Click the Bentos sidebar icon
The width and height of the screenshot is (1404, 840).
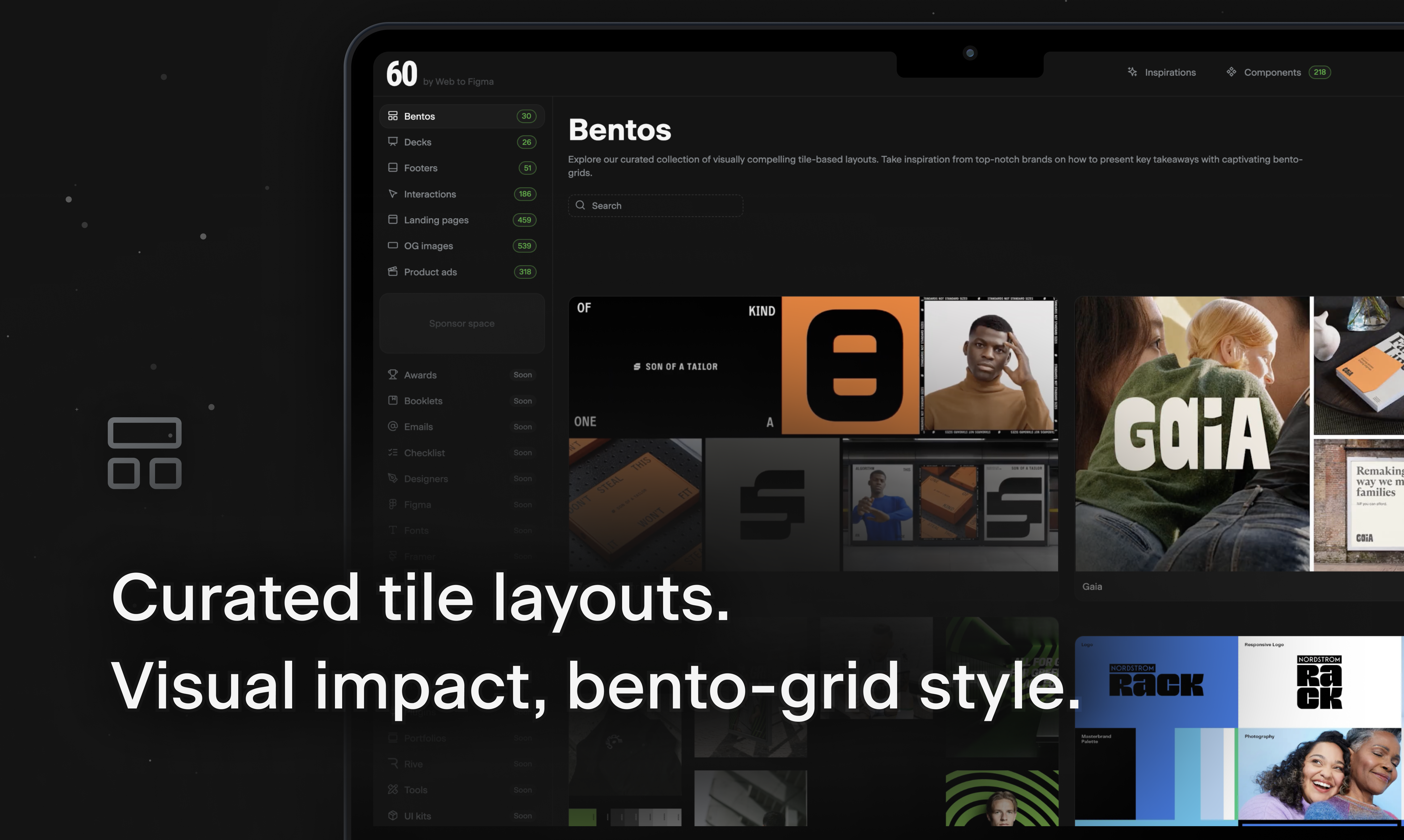(x=392, y=116)
